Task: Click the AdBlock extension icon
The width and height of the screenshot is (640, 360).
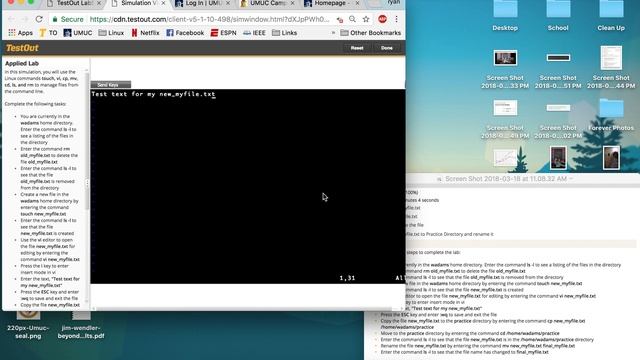Action: (x=382, y=19)
